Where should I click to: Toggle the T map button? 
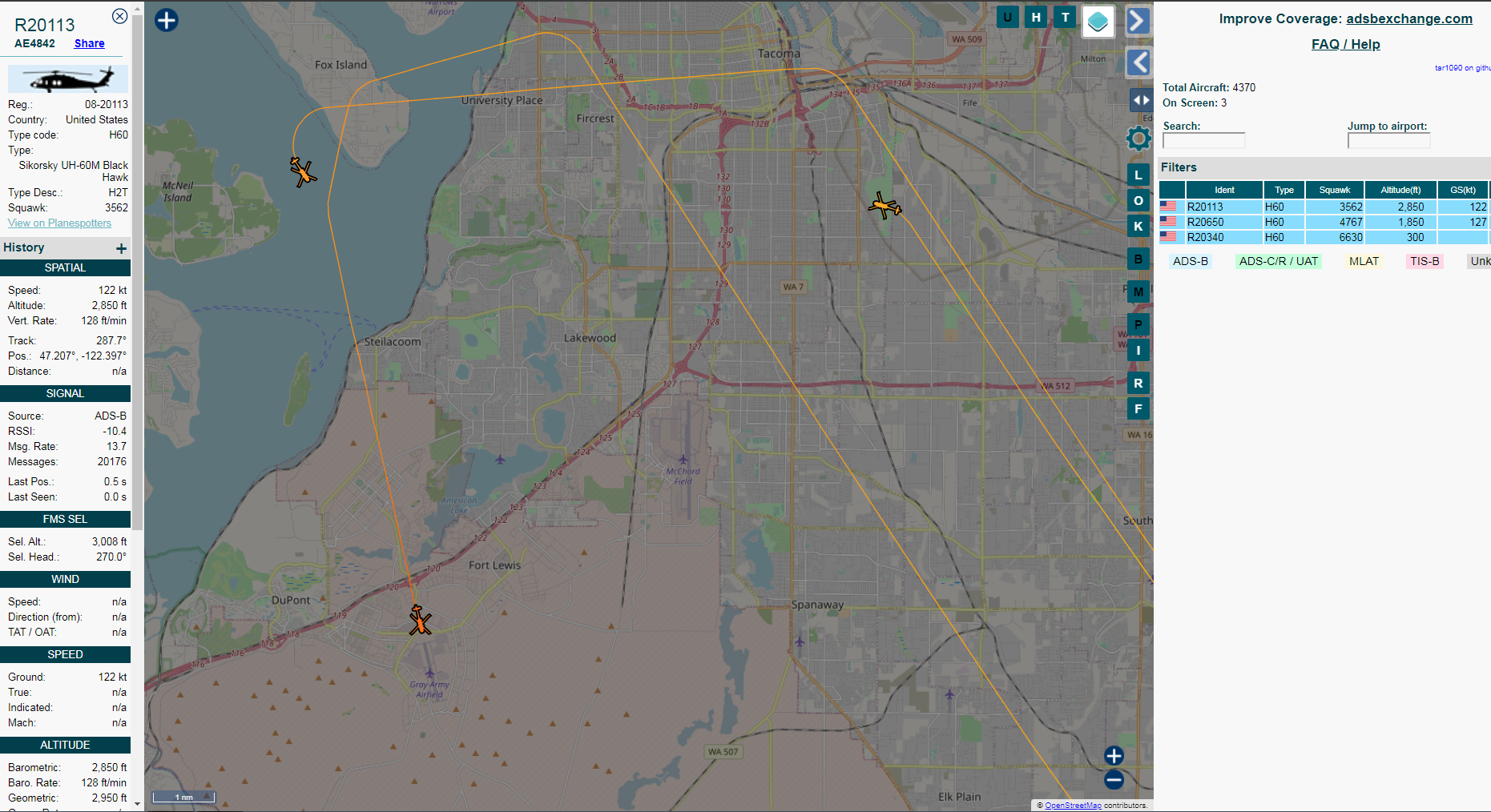(1065, 17)
